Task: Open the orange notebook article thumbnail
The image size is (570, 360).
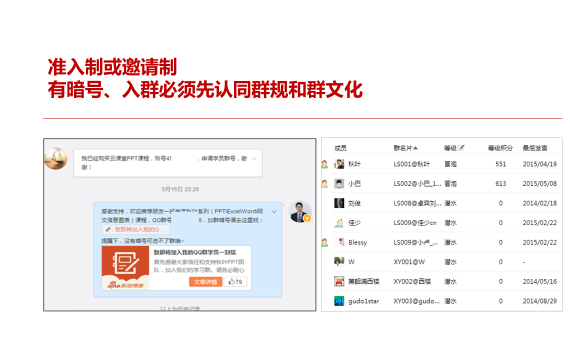Action: (125, 268)
